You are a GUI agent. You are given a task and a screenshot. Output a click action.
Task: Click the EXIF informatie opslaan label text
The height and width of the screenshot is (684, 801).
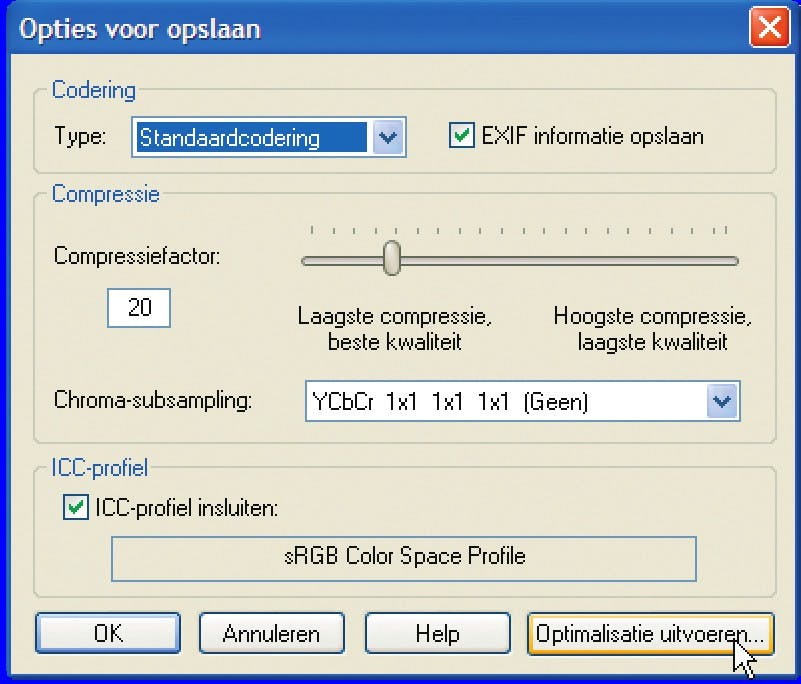[x=592, y=136]
